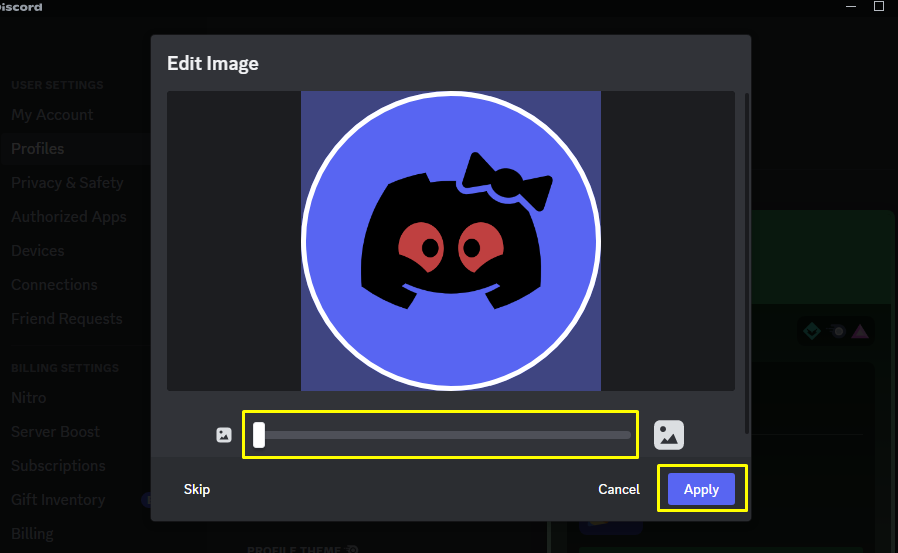Click the triangle badge in profile preview
This screenshot has height=553, width=898.
point(860,331)
